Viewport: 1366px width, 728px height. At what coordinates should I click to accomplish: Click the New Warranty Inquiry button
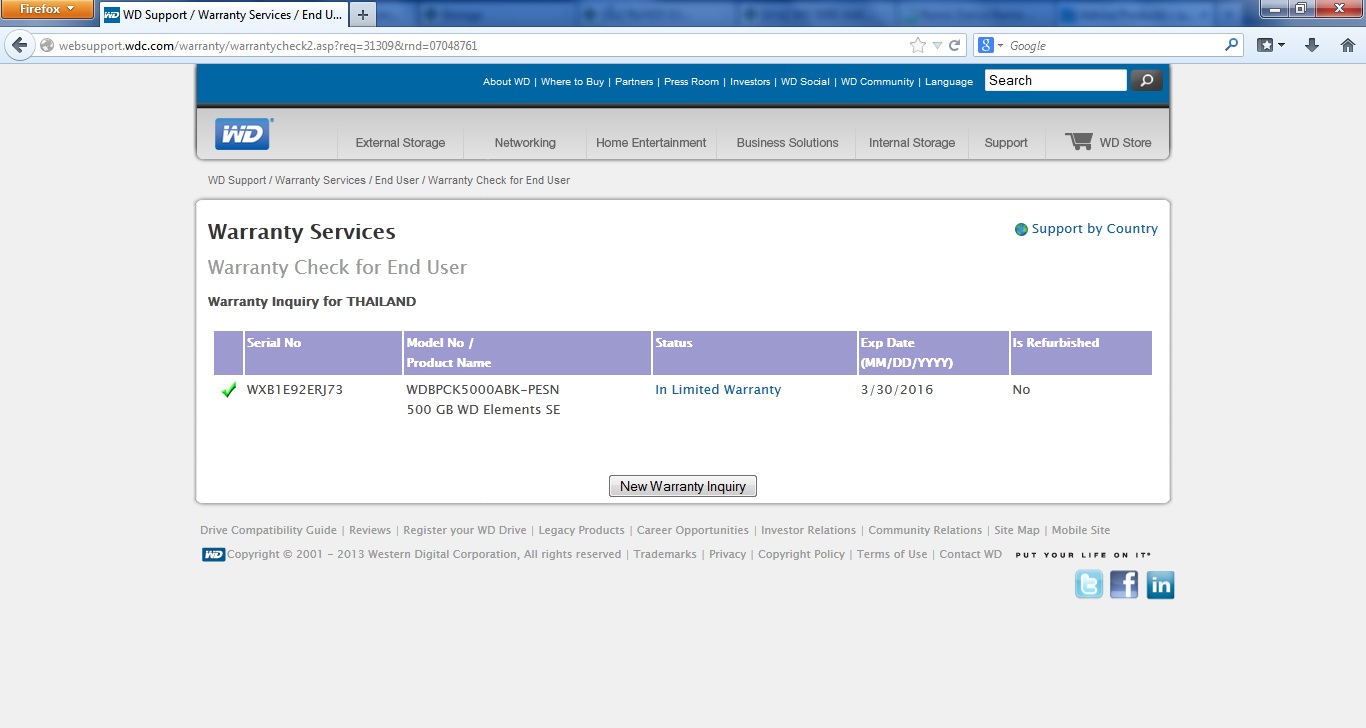coord(683,486)
